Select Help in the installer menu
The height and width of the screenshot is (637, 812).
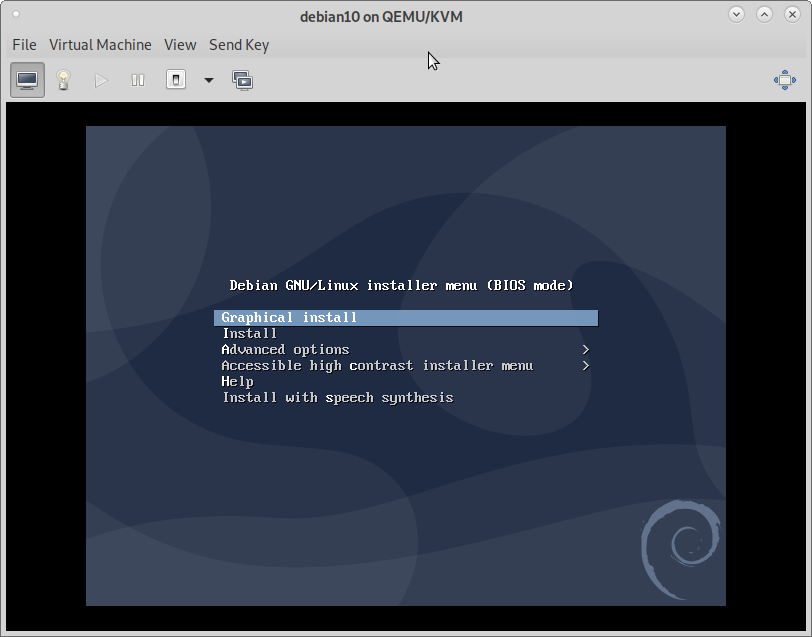(238, 382)
